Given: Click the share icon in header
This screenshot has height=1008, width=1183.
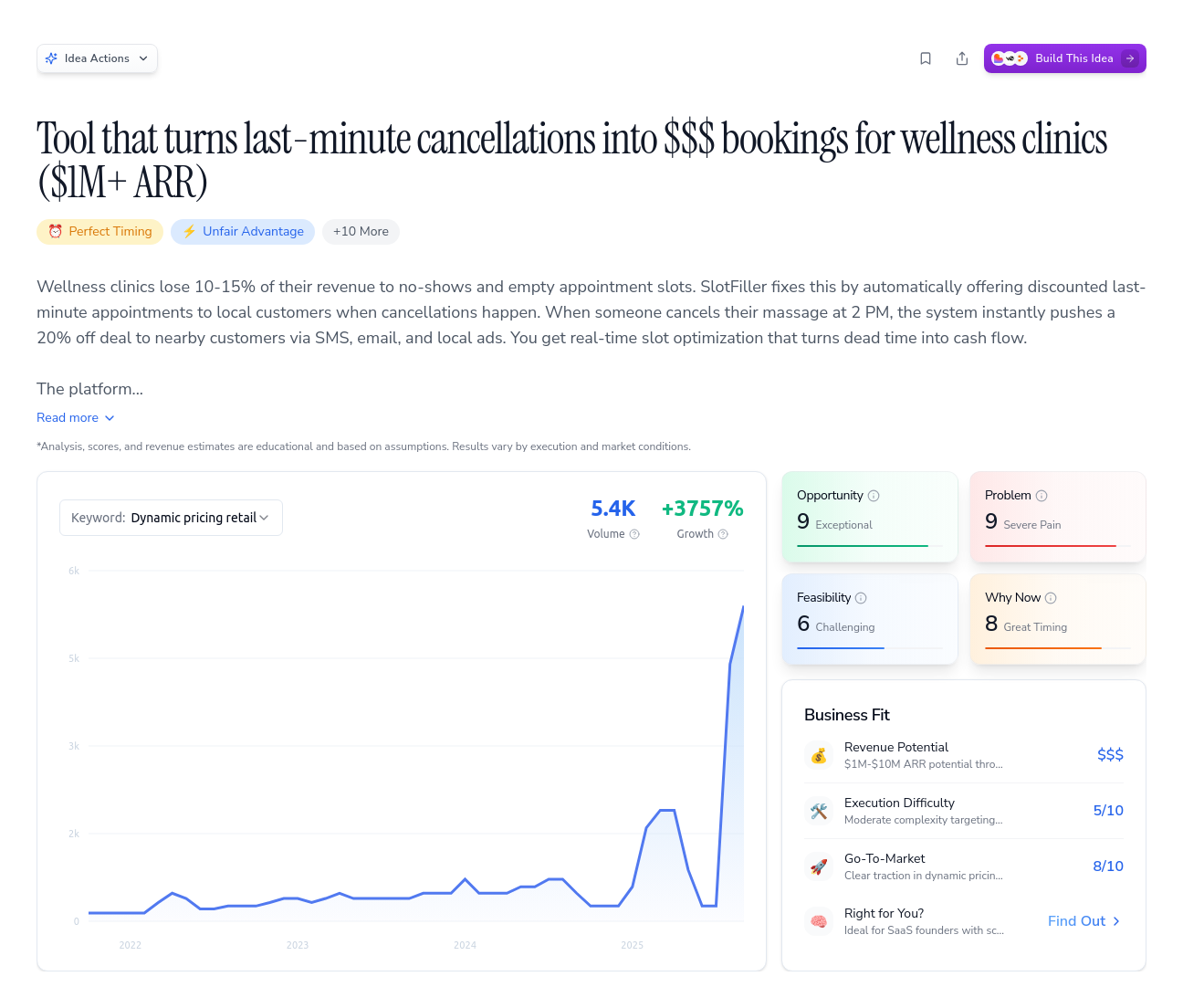Looking at the screenshot, I should coord(962,58).
